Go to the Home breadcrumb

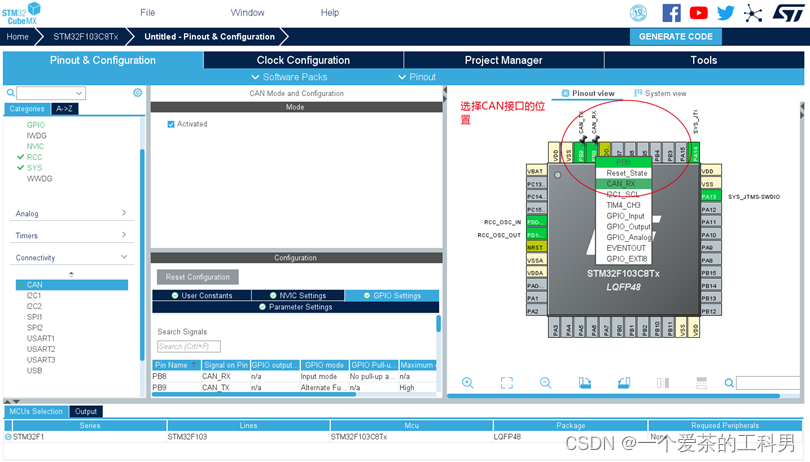point(18,37)
